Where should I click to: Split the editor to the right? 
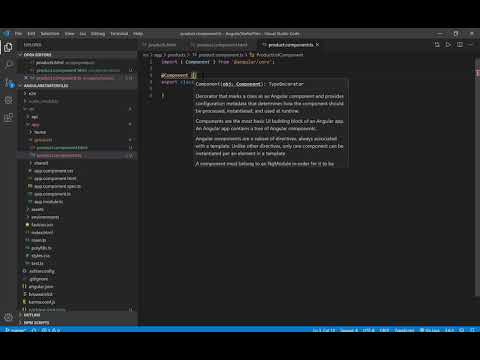pos(460,45)
